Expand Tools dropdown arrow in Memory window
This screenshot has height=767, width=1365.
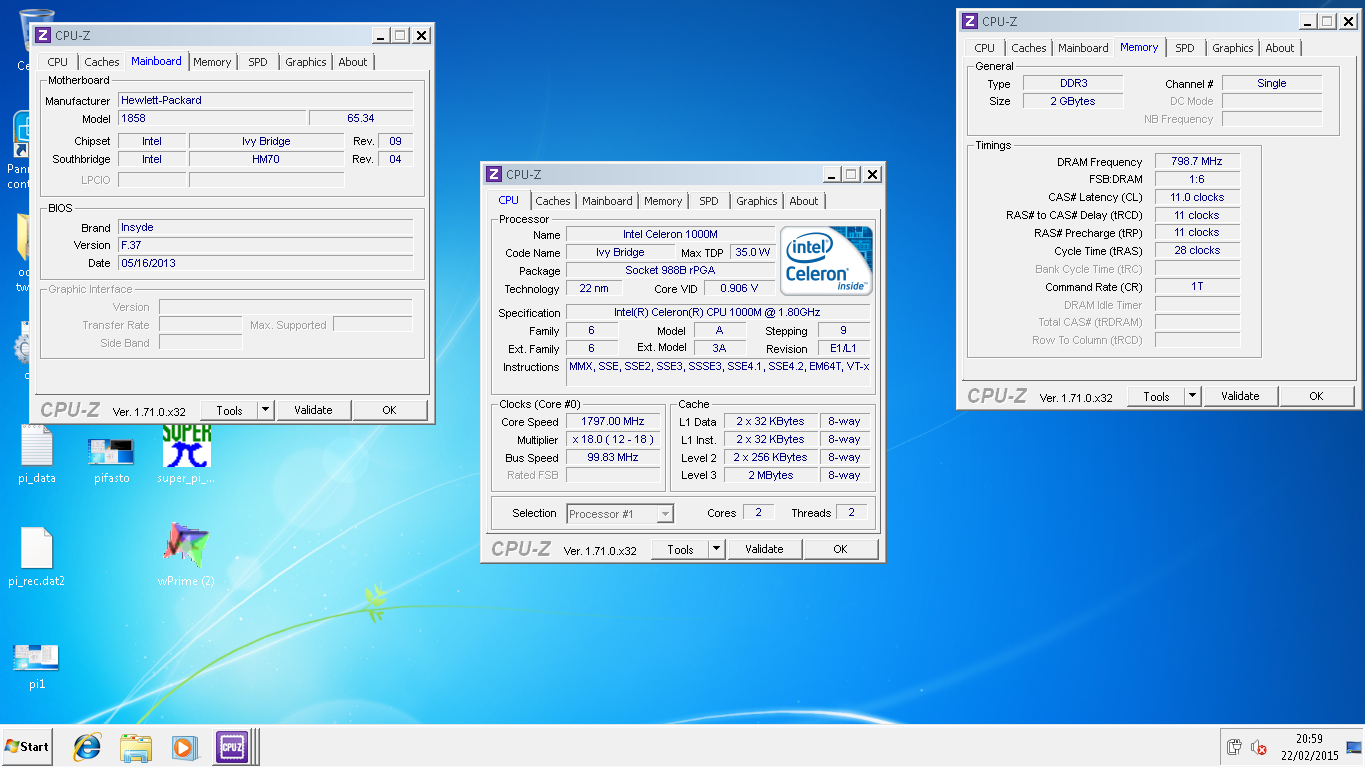pos(1192,396)
